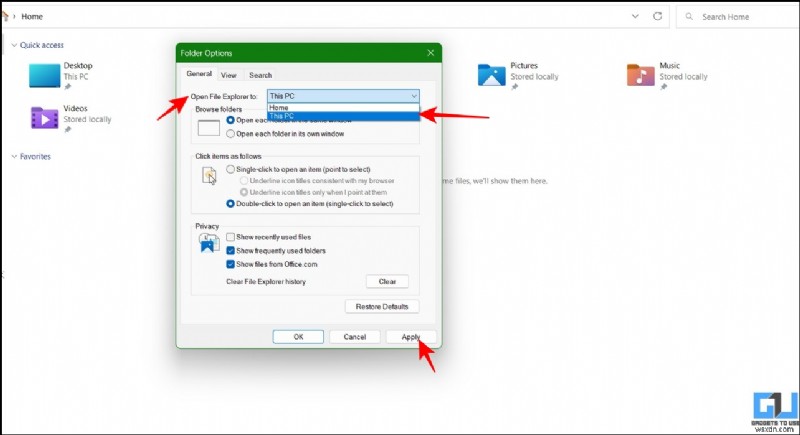Select Single-click to open an item
The width and height of the screenshot is (800, 435).
pyautogui.click(x=231, y=169)
